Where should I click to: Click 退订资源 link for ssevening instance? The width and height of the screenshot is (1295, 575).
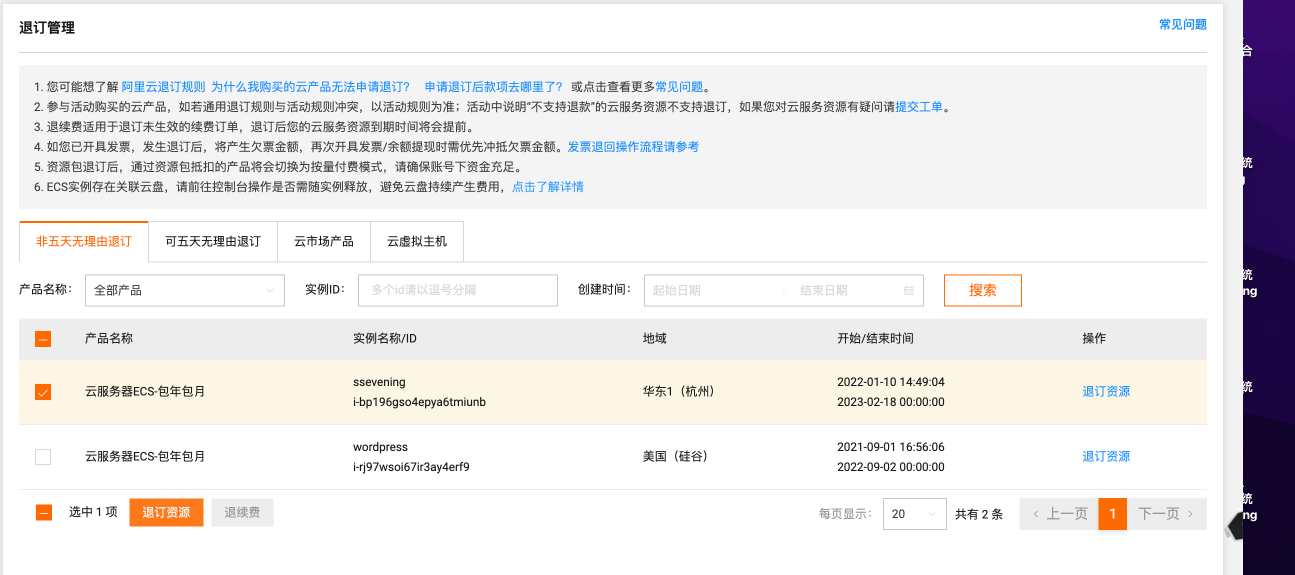(1106, 392)
